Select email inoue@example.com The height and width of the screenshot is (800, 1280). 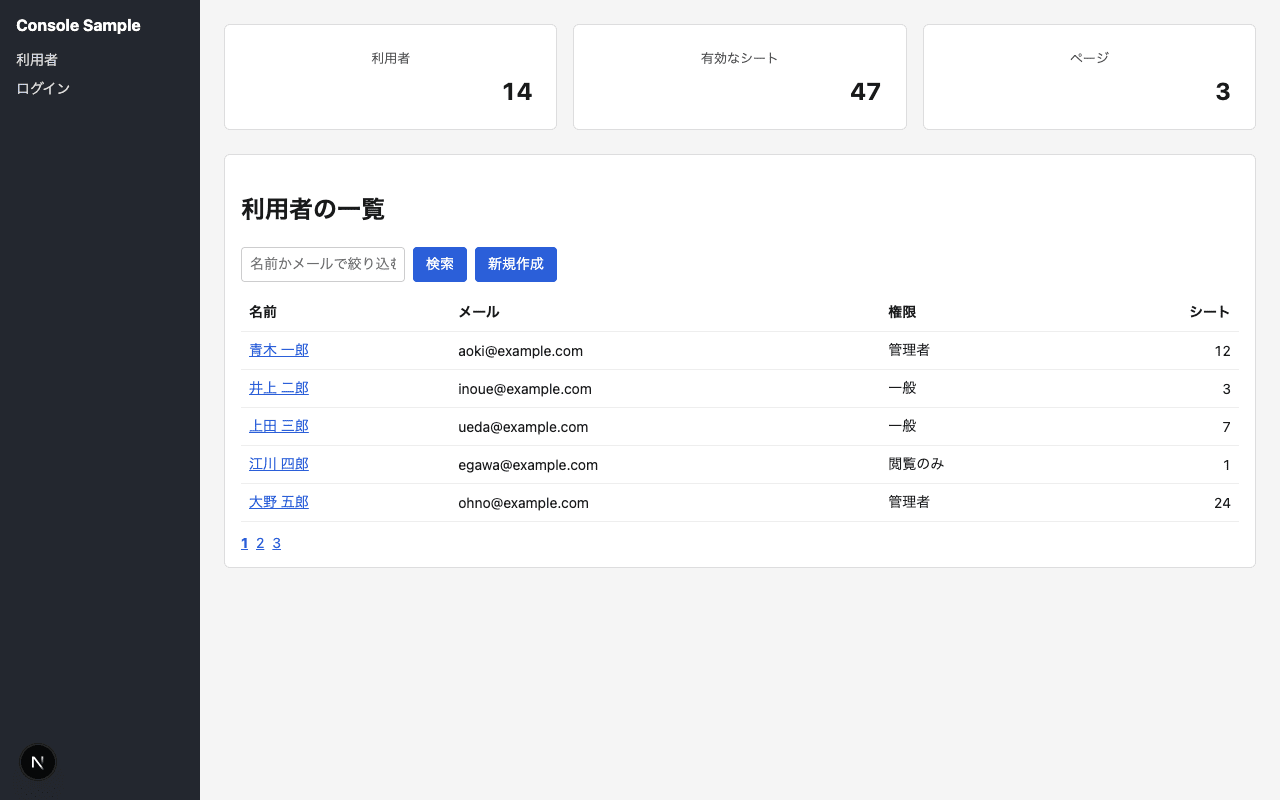tap(525, 389)
